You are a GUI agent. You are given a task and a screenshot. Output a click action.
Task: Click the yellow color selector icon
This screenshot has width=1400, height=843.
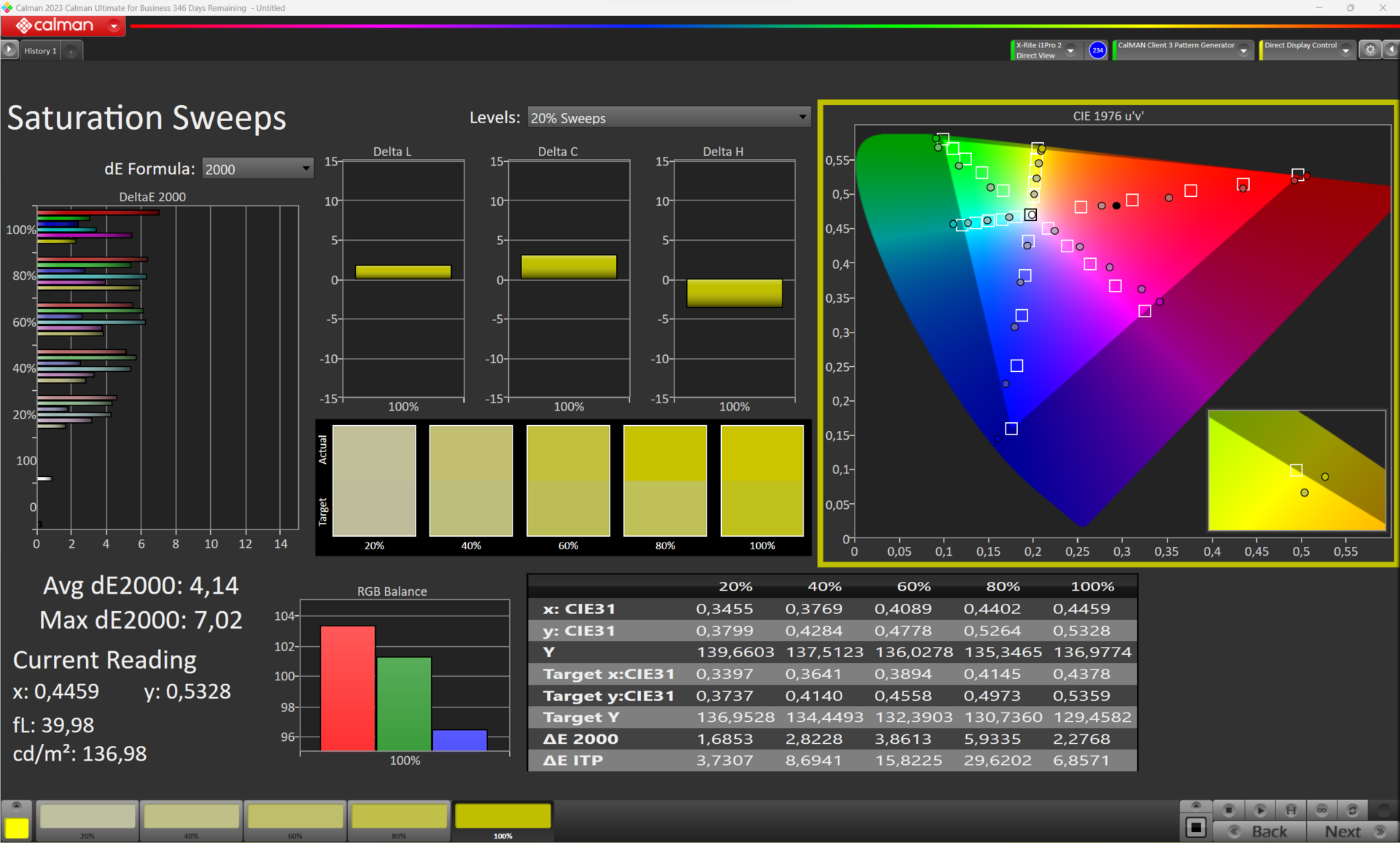pos(16,828)
